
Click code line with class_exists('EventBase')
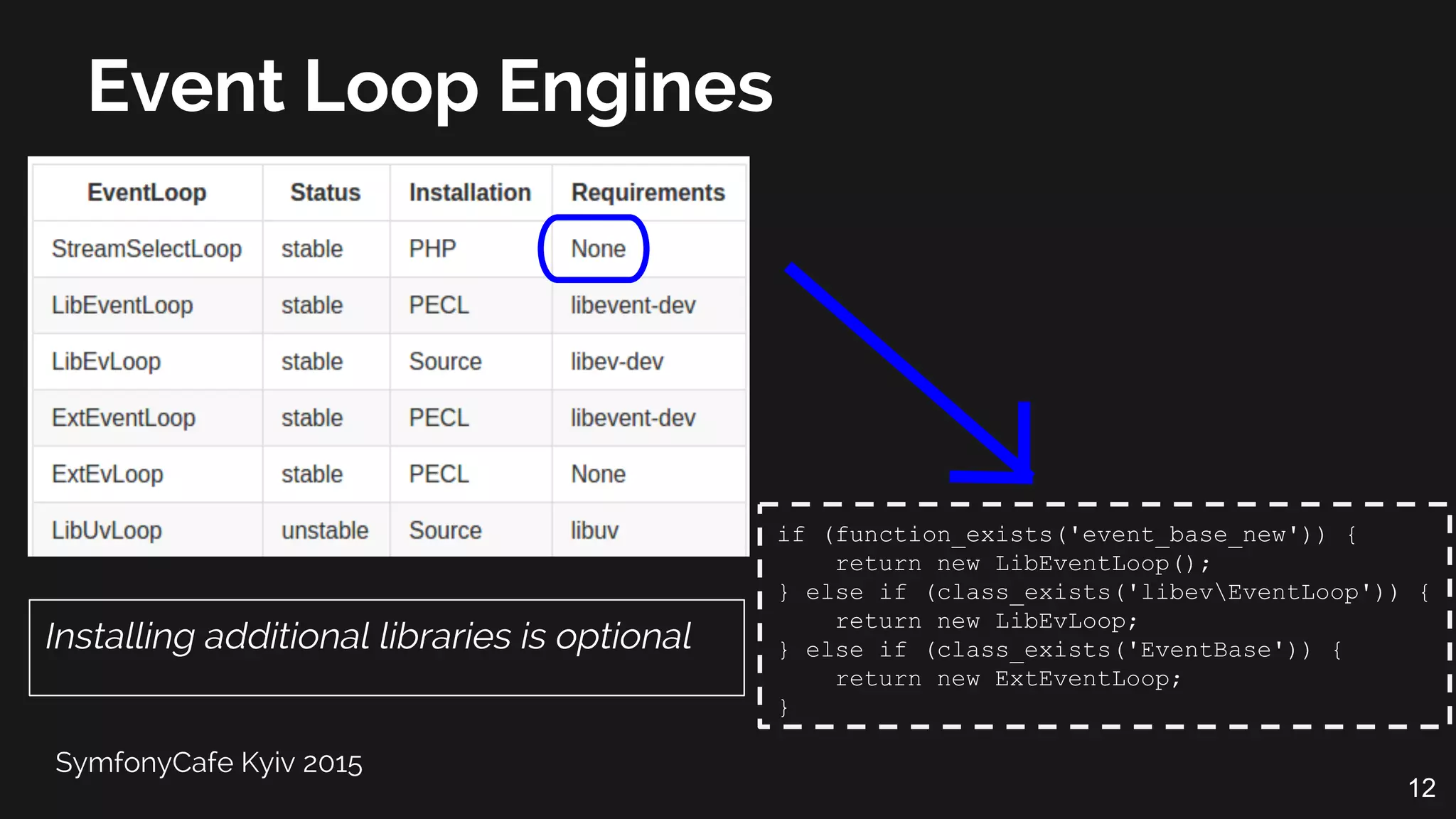[1060, 650]
